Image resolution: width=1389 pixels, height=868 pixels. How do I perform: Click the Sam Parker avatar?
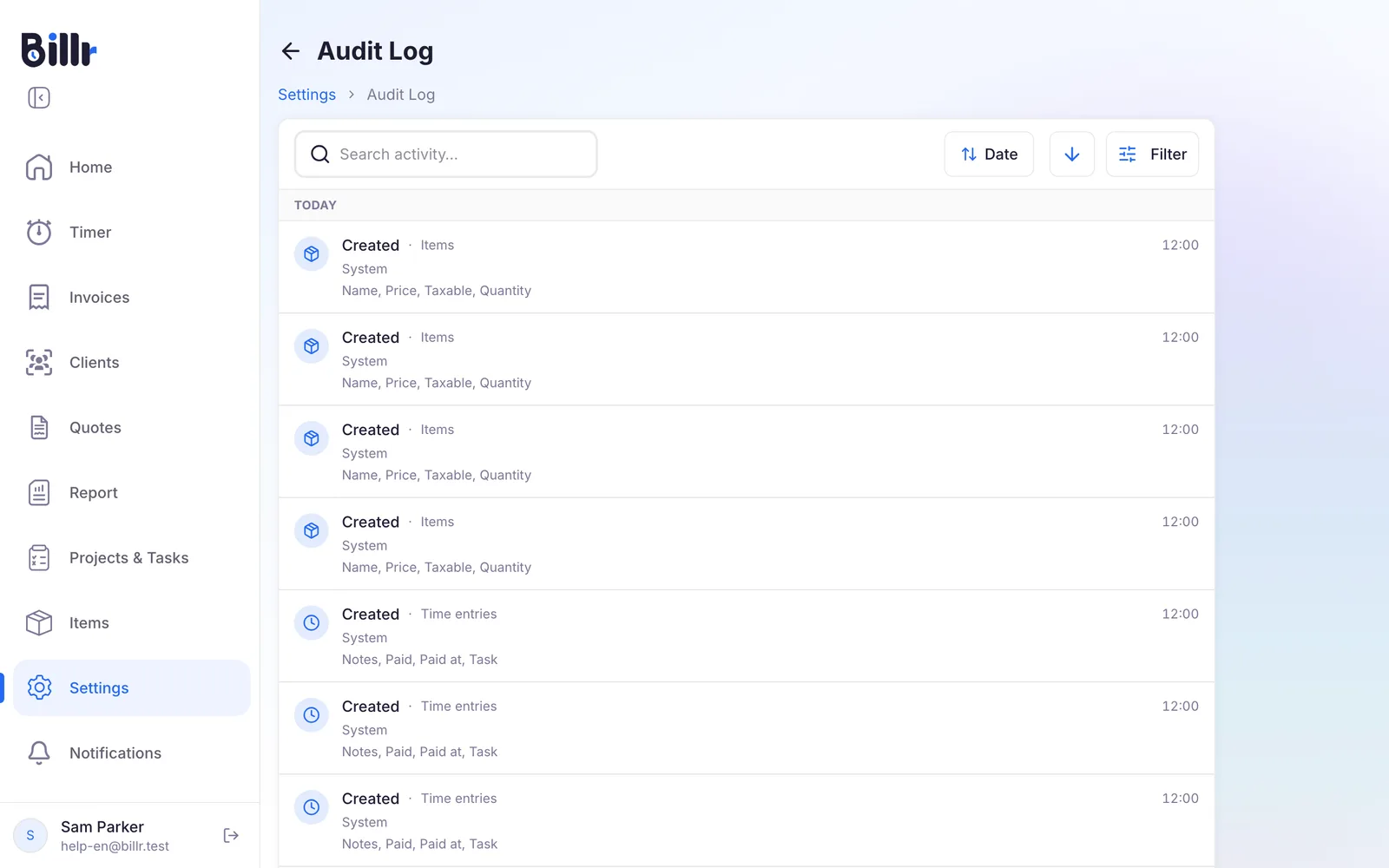point(30,835)
